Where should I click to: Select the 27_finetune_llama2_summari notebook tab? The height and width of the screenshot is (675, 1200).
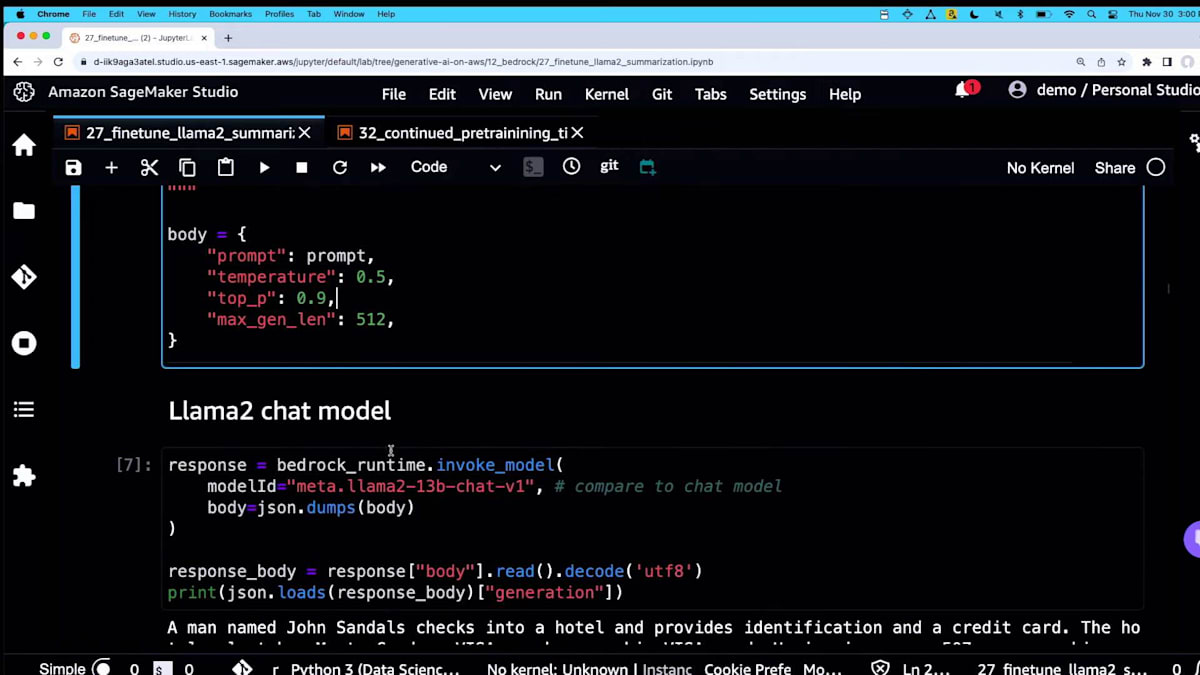pos(190,133)
